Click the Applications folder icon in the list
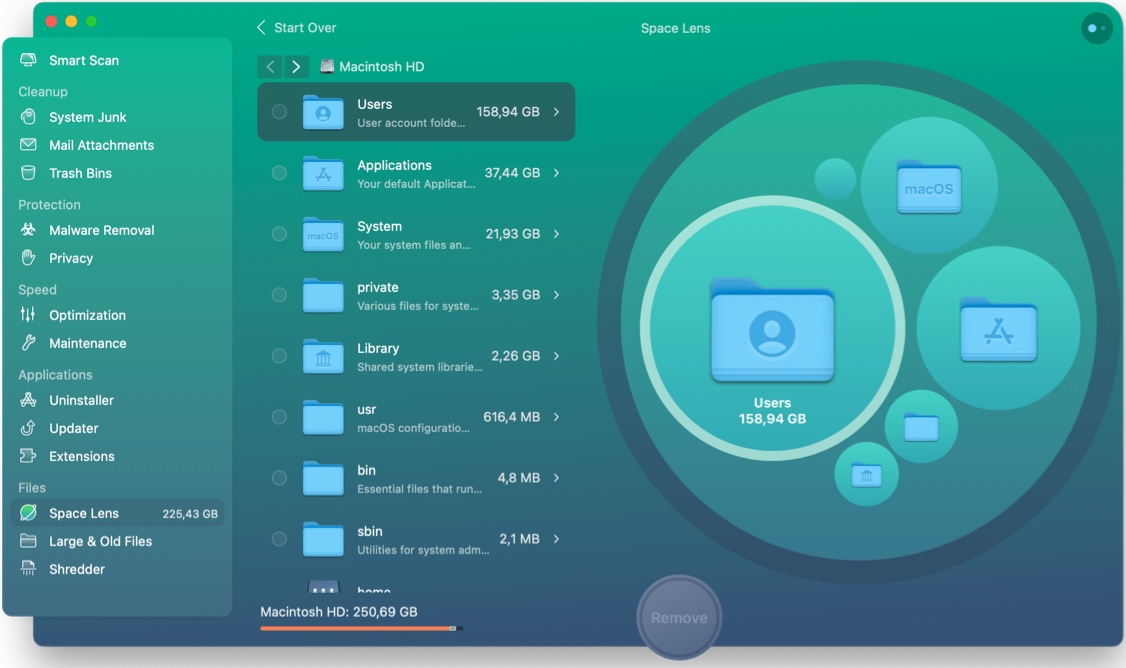 pyautogui.click(x=323, y=173)
